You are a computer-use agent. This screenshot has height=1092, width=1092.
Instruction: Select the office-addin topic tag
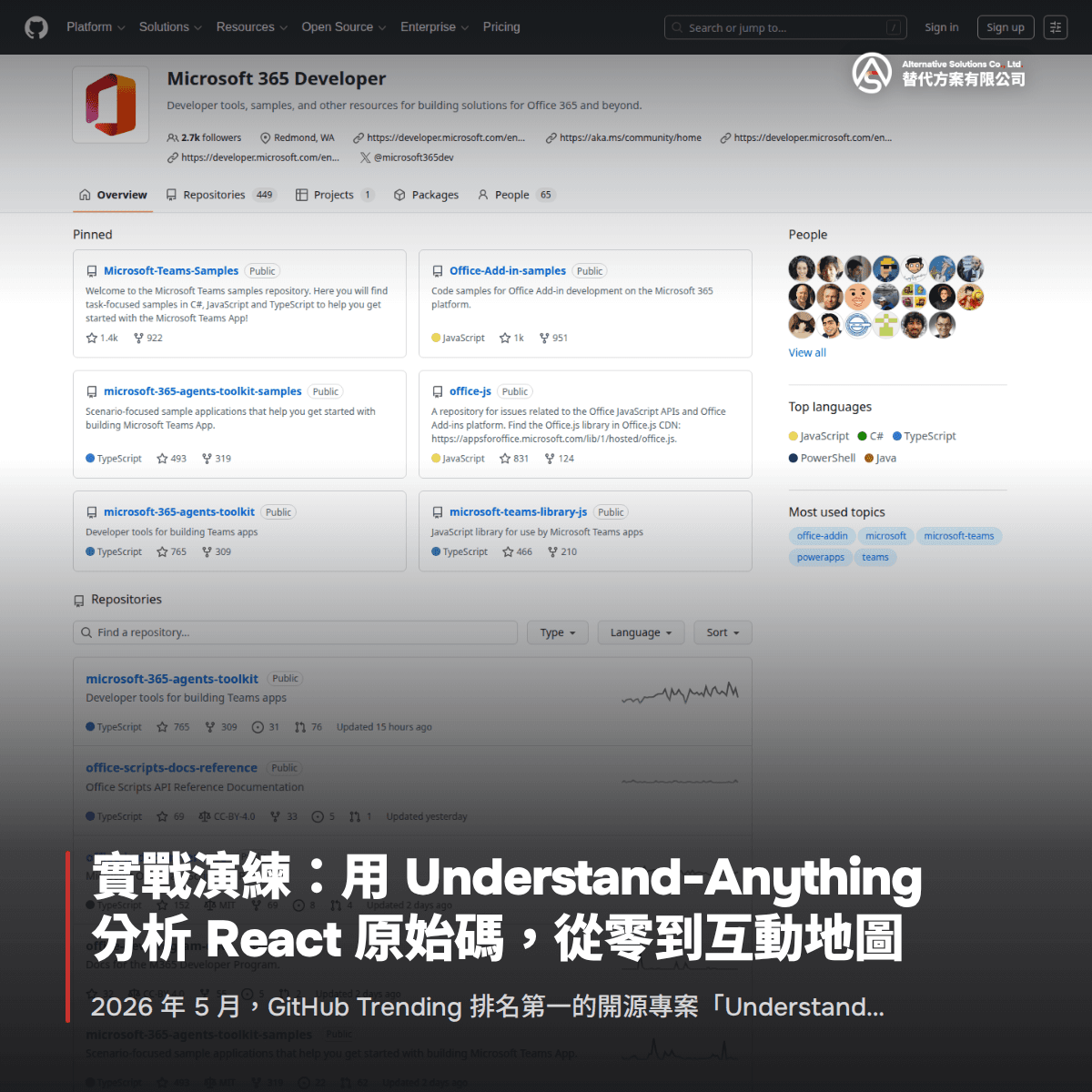coord(823,536)
